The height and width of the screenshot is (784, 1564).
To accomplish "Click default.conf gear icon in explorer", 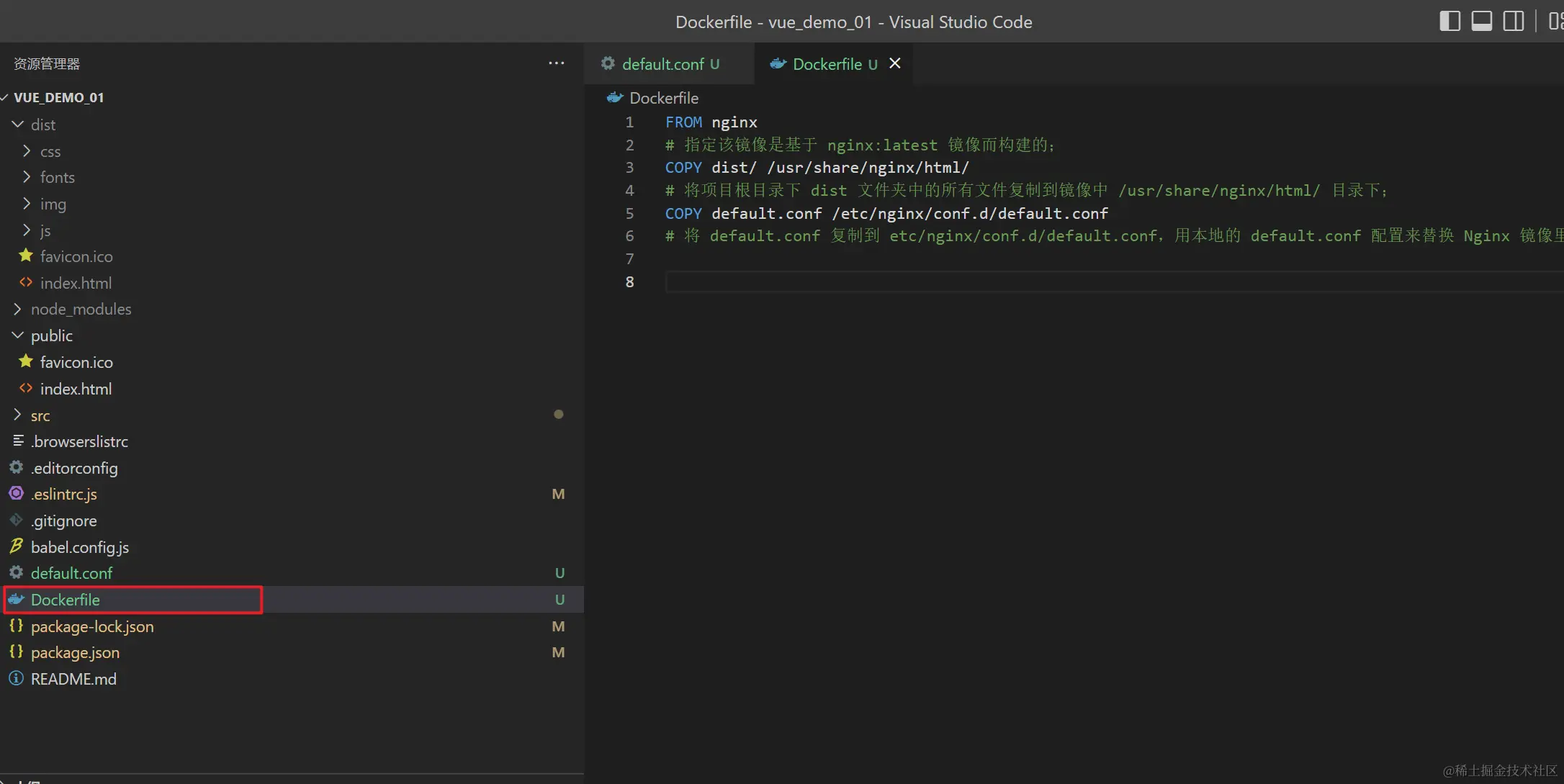I will pos(16,573).
